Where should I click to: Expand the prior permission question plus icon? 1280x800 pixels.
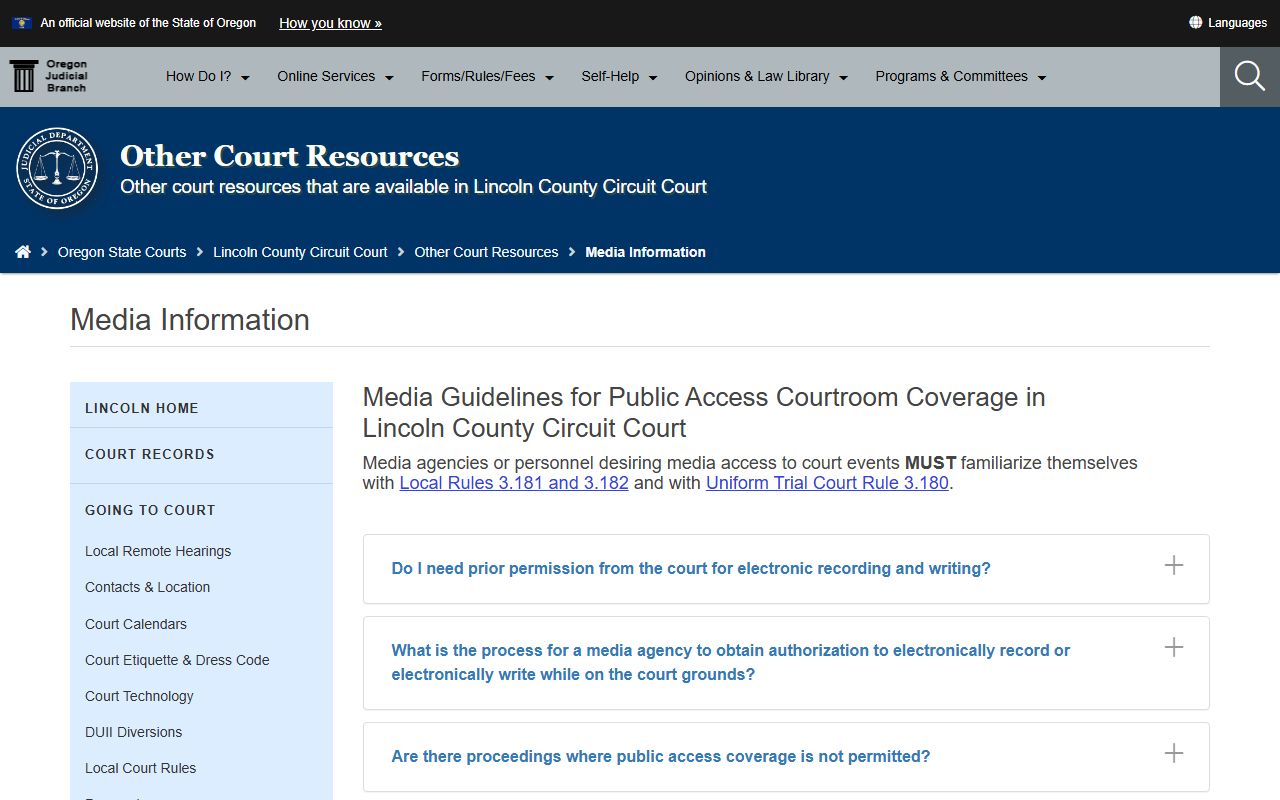(x=1174, y=565)
